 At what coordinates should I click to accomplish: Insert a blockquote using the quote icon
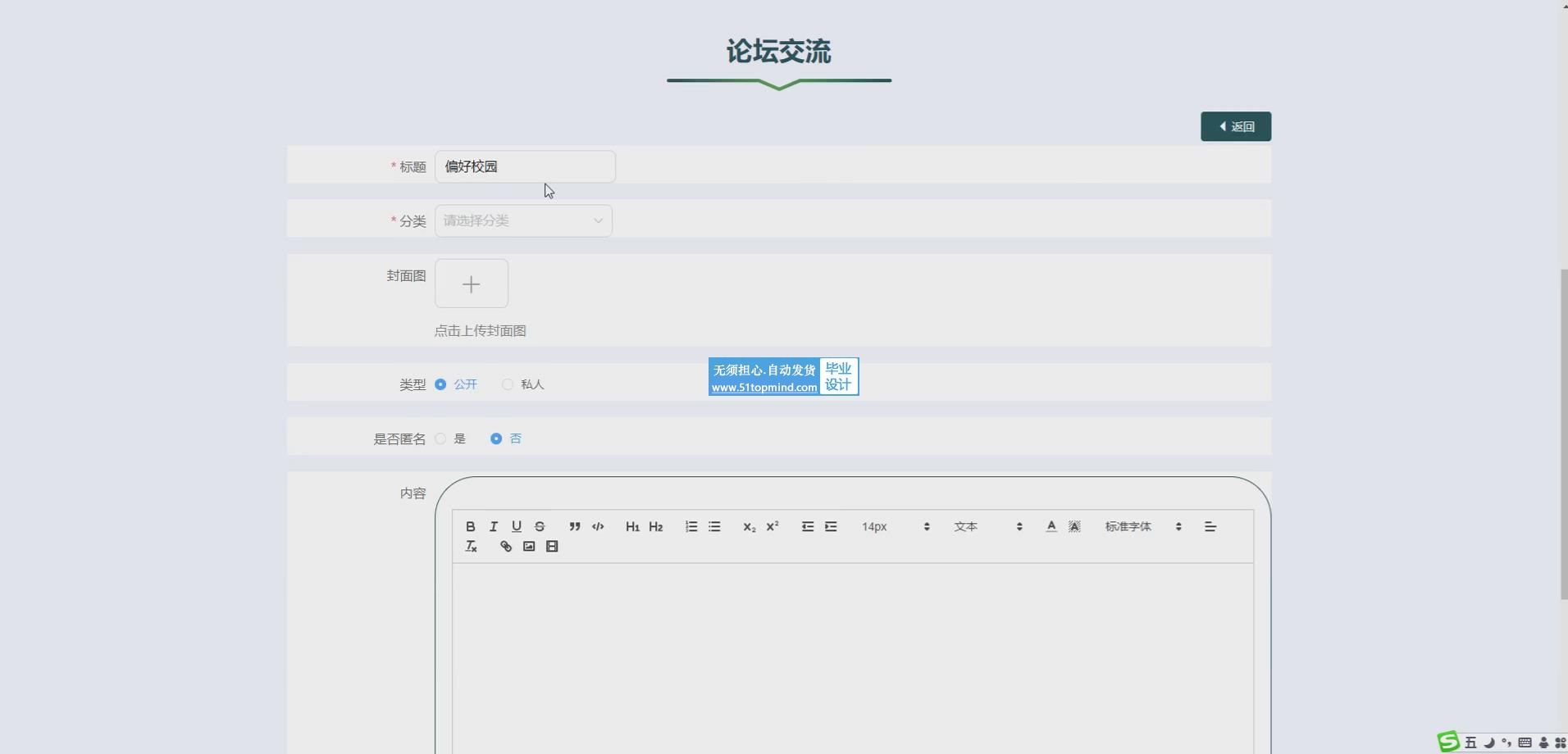(574, 527)
